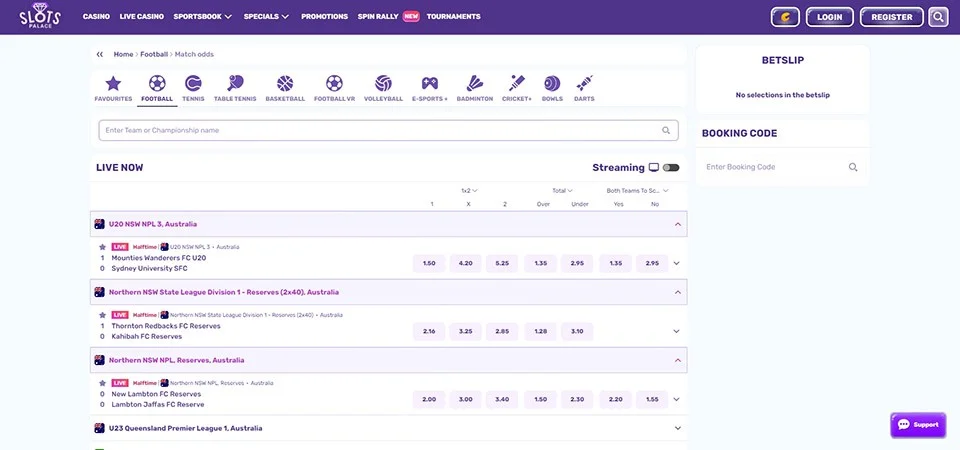Open site search magnifier in header
960x450 pixels.
(938, 17)
